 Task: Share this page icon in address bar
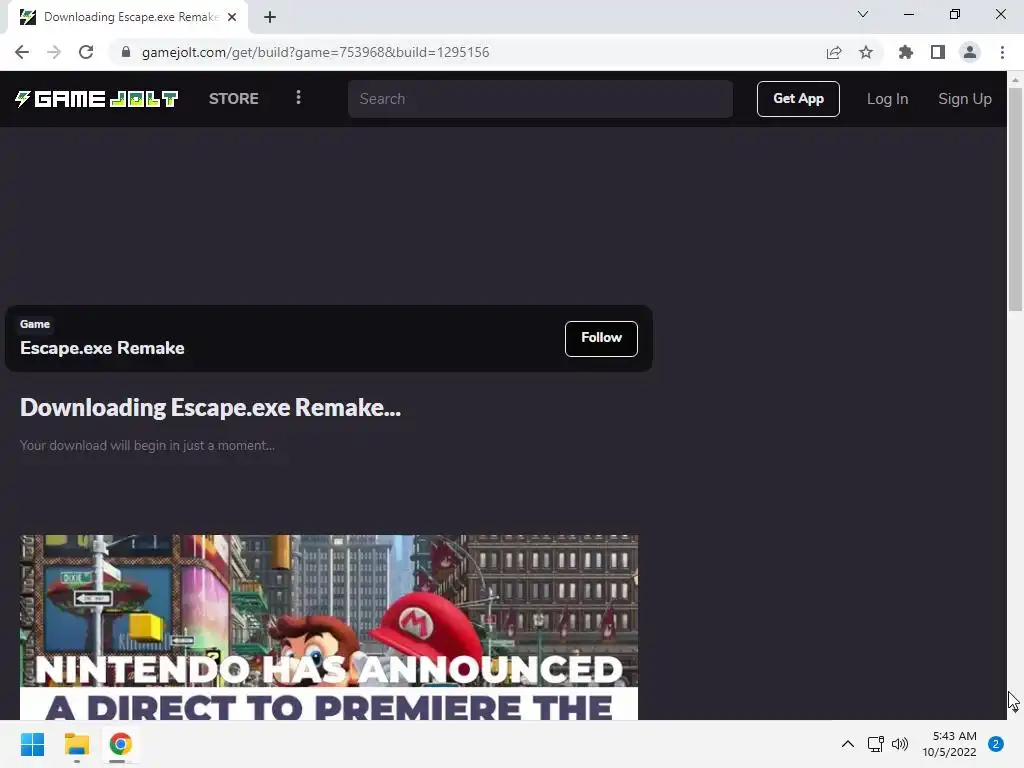click(834, 52)
